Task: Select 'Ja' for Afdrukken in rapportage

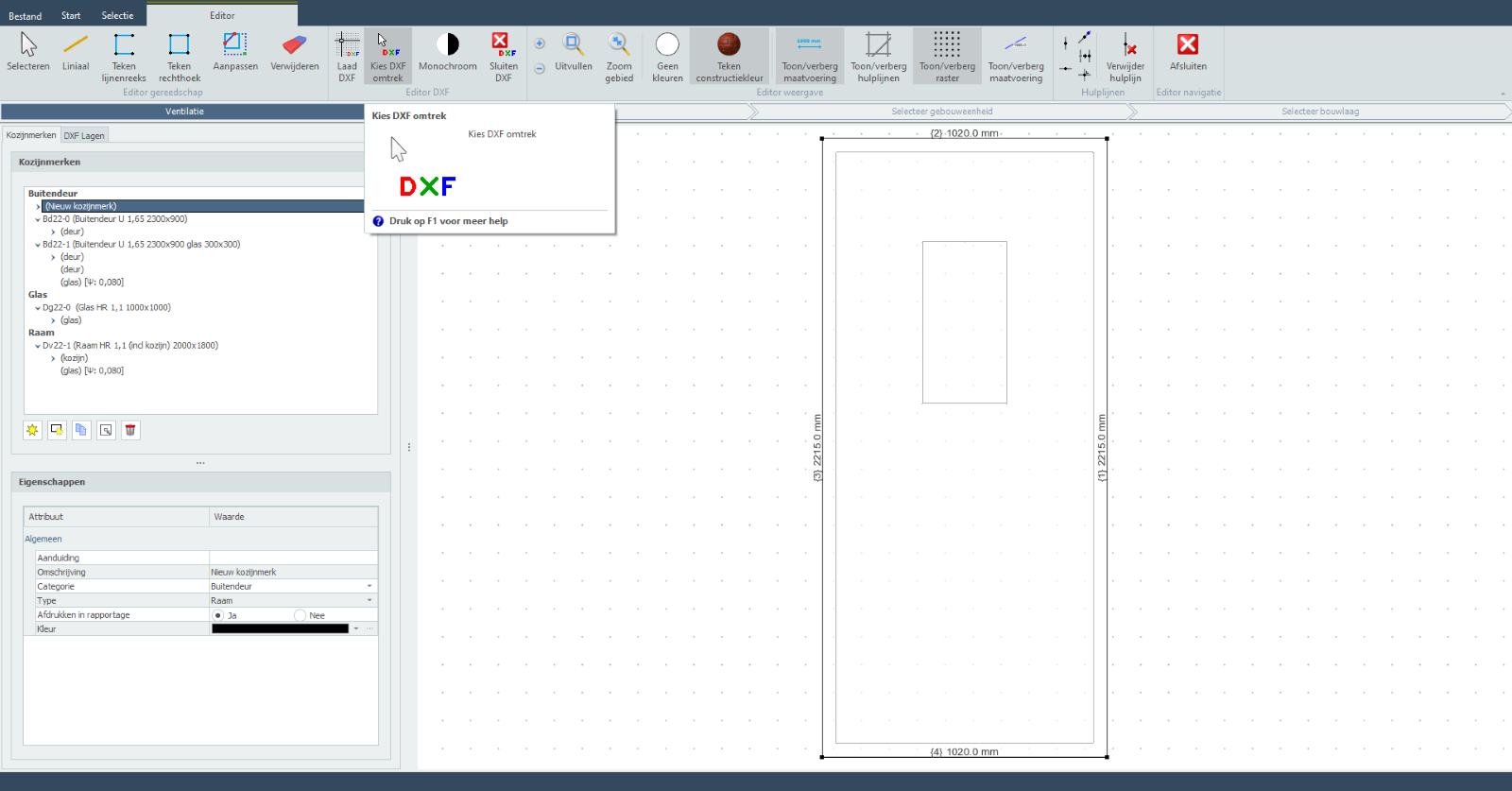Action: pyautogui.click(x=218, y=615)
